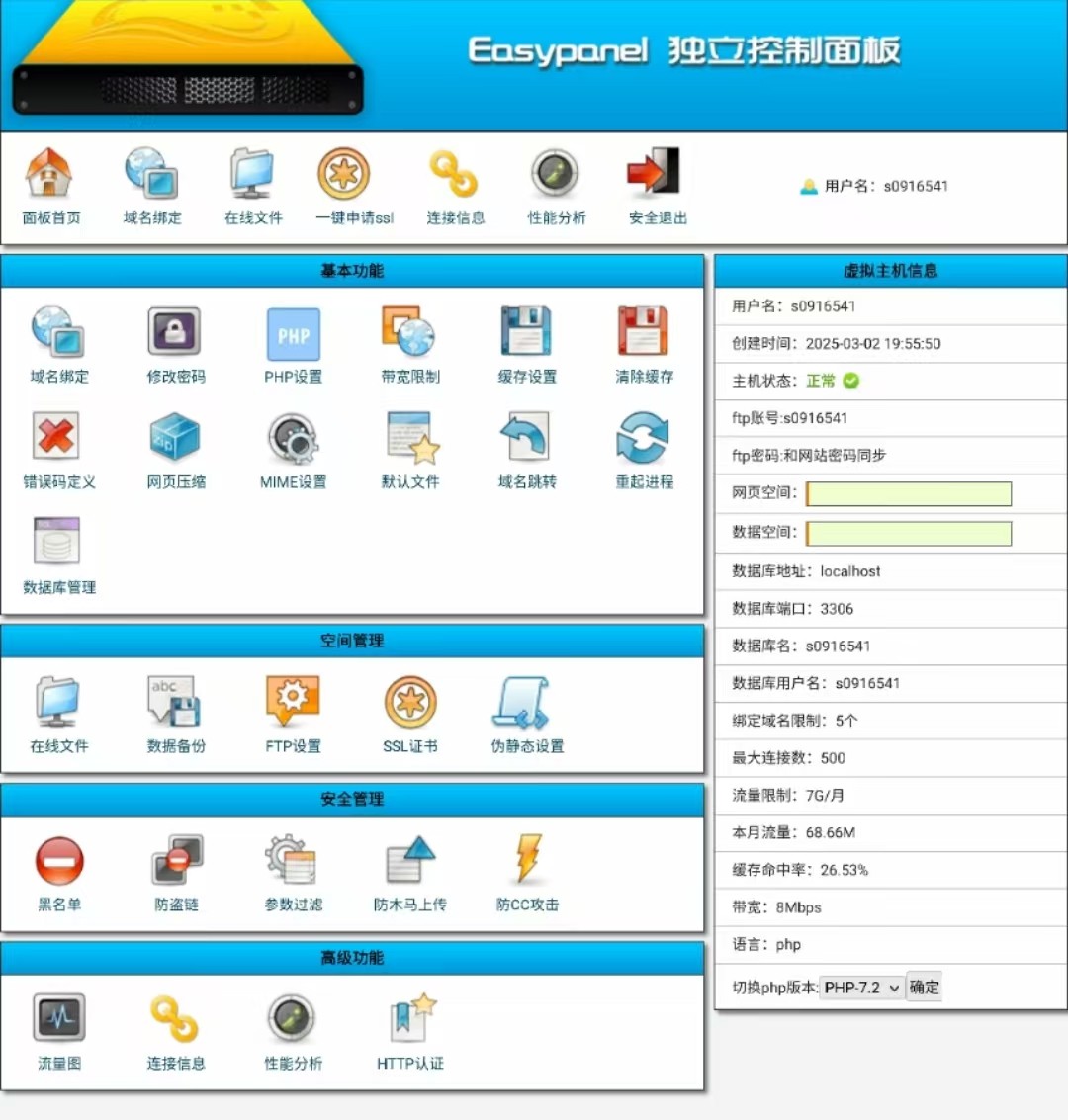1068x1120 pixels.
Task: Click the 主机状态 正常 status row
Action: point(891,381)
